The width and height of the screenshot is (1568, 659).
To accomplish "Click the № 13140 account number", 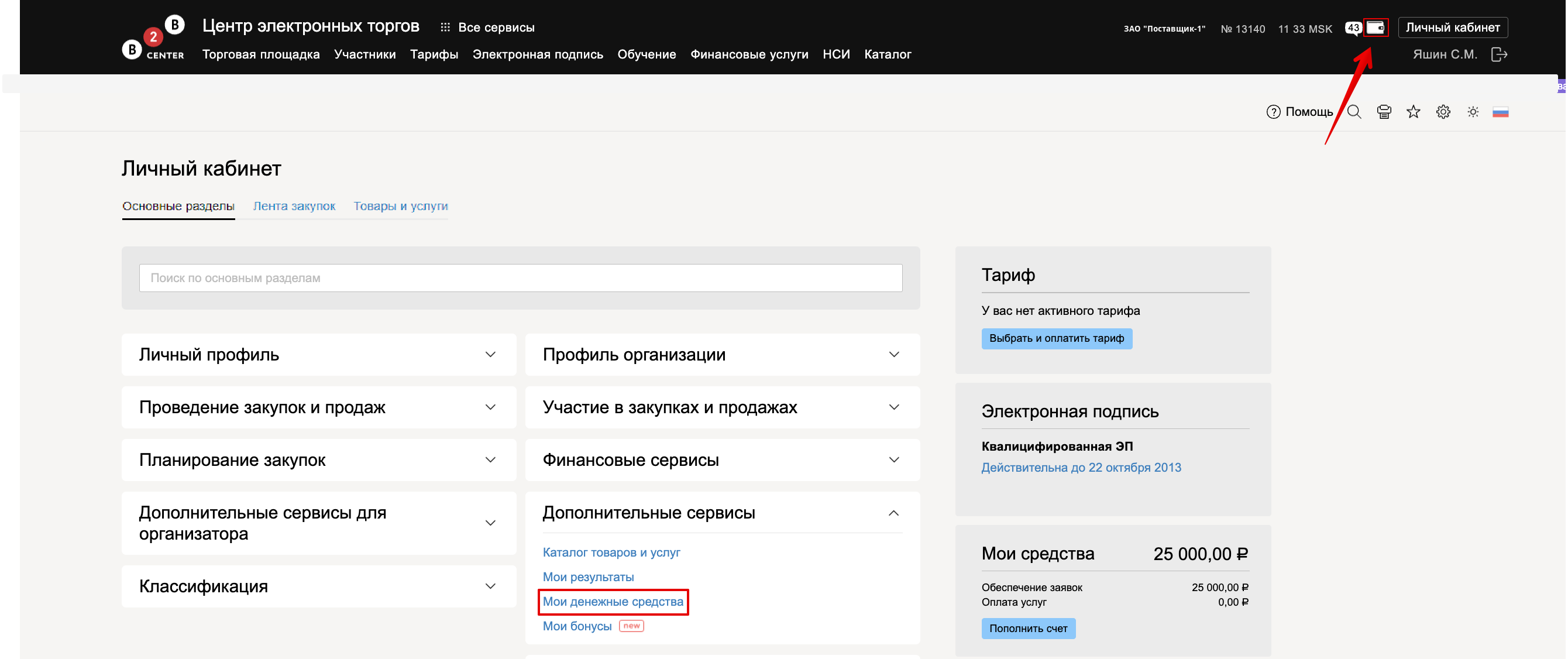I will [1242, 29].
